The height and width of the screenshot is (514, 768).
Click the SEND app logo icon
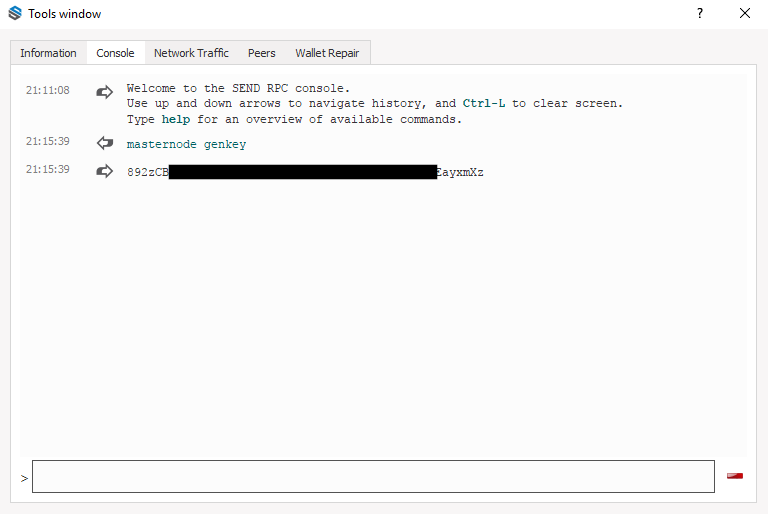pyautogui.click(x=15, y=13)
